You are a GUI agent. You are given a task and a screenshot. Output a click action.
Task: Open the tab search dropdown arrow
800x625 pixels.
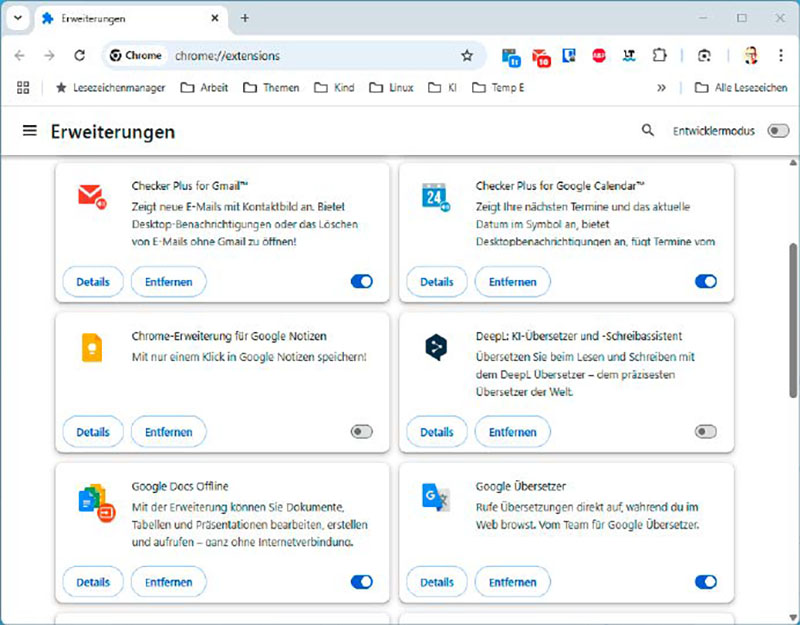18,18
